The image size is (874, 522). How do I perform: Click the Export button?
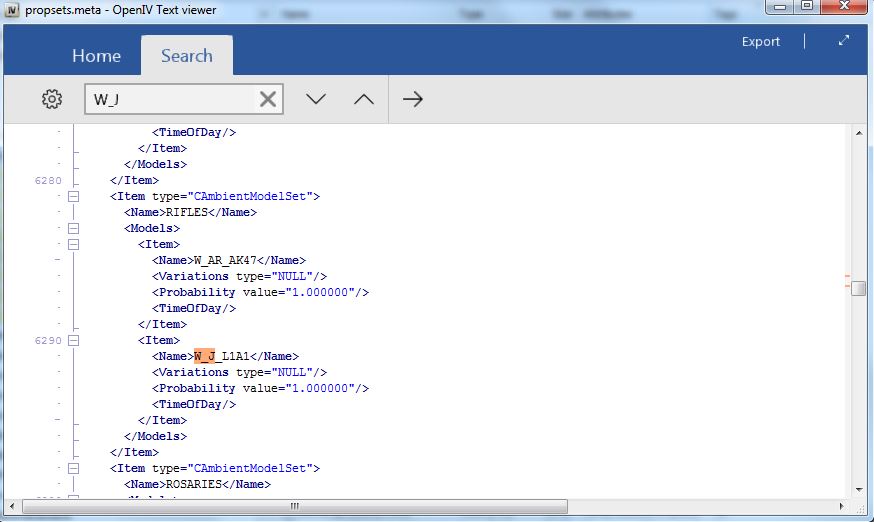click(760, 41)
